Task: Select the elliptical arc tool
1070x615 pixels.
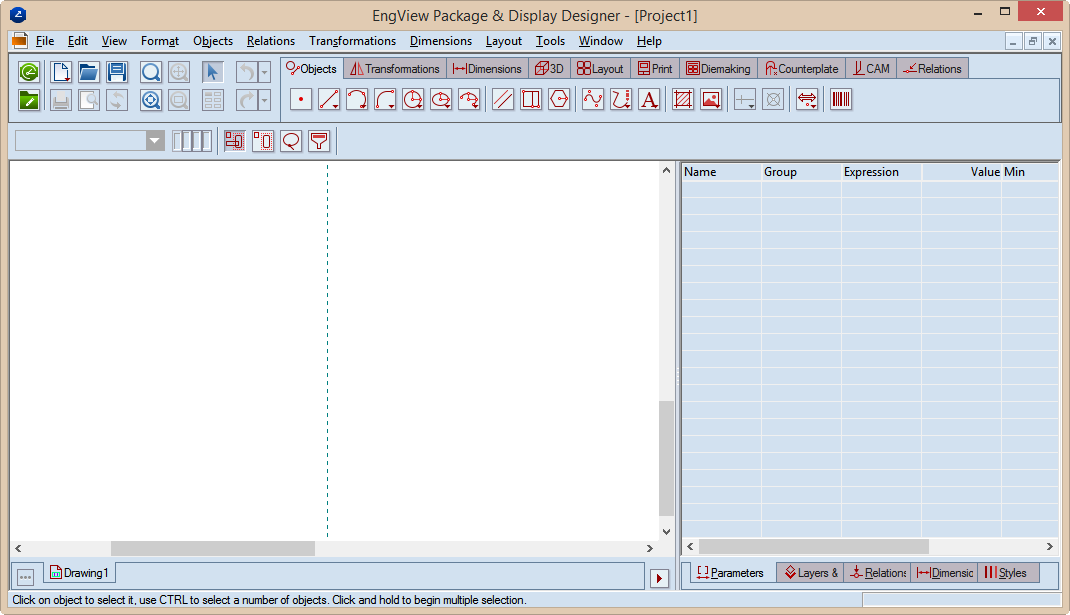Action: tap(469, 99)
